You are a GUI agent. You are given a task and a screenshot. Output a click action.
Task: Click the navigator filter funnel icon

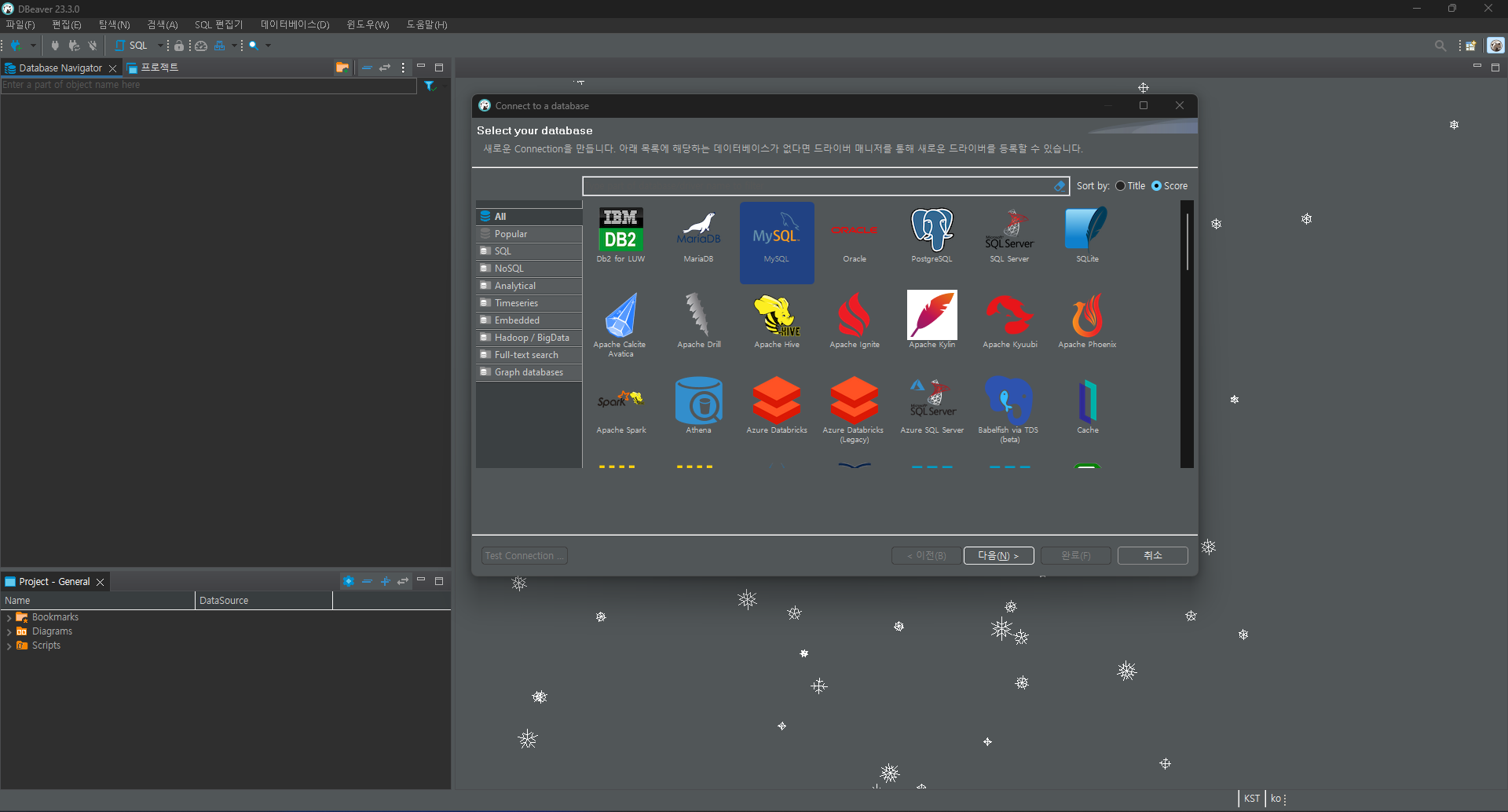429,86
